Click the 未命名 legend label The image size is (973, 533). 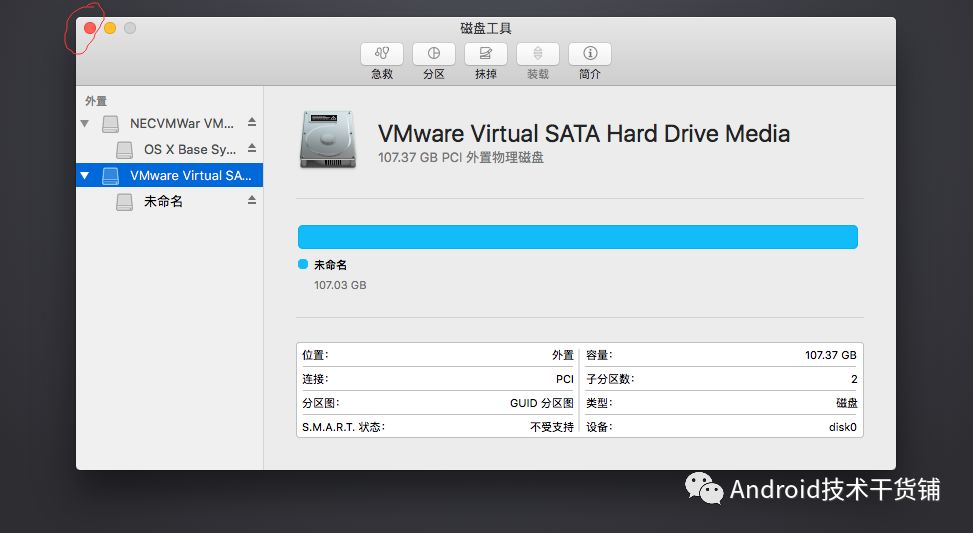pyautogui.click(x=330, y=265)
